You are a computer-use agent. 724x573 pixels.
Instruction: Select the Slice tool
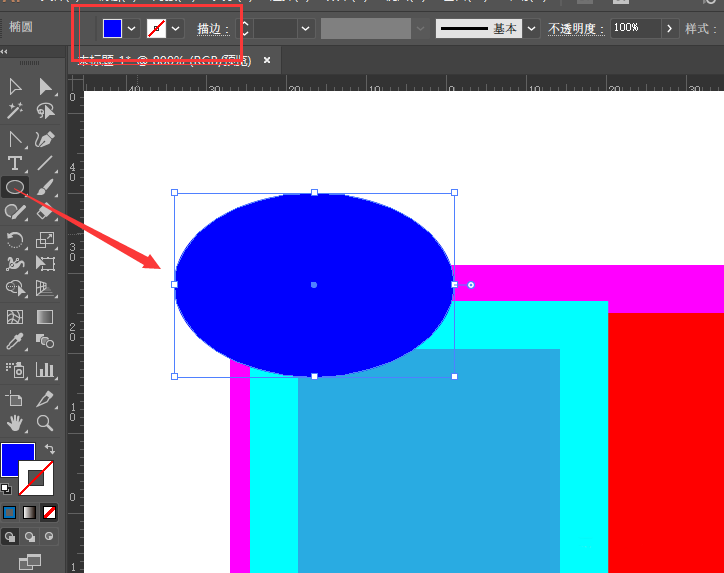pyautogui.click(x=45, y=398)
